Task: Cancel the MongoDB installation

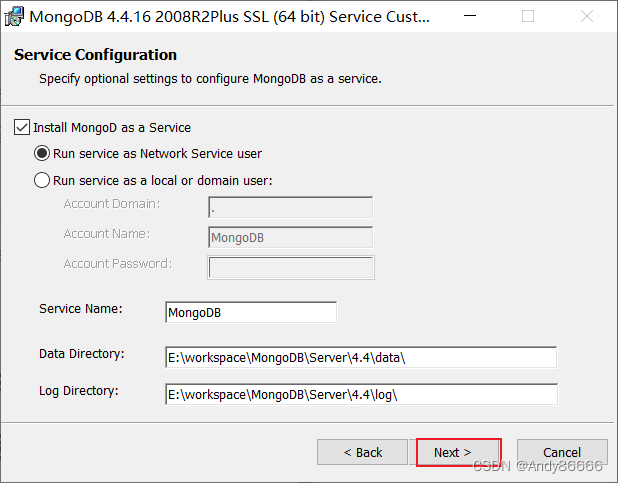Action: click(562, 452)
